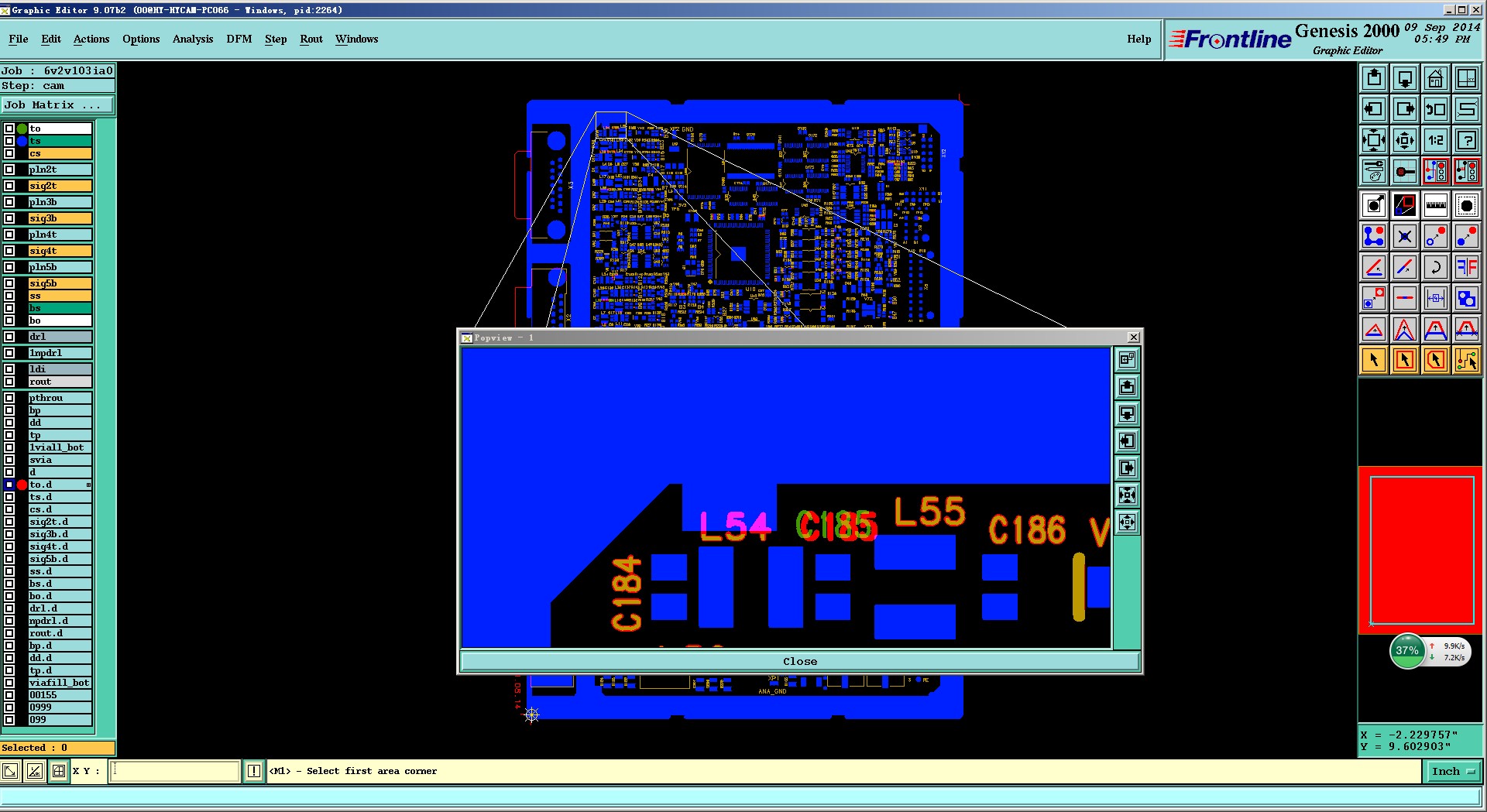Click the red color dot of layer to.d
This screenshot has height=812, width=1487.
22,485
